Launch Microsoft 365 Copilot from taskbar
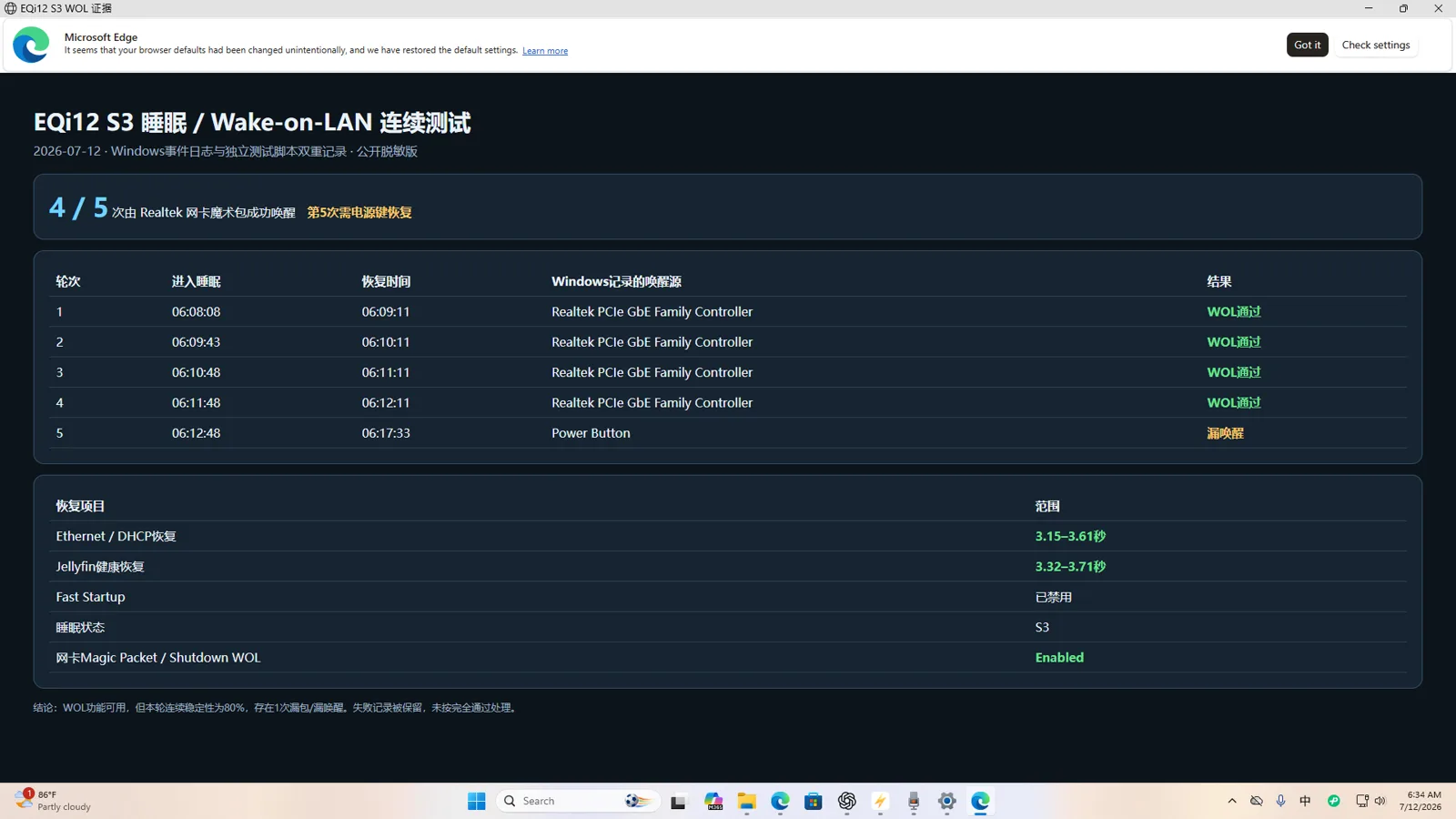1456x819 pixels. [x=713, y=801]
